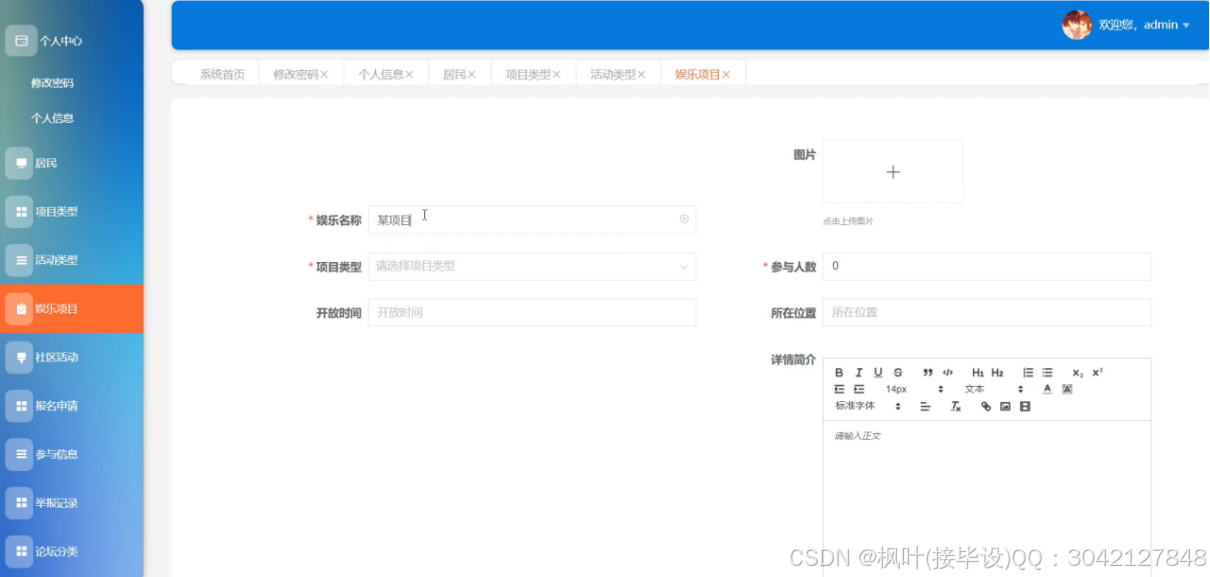Close the 居民 tab
Viewport: 1210px width, 577px height.
click(x=471, y=74)
